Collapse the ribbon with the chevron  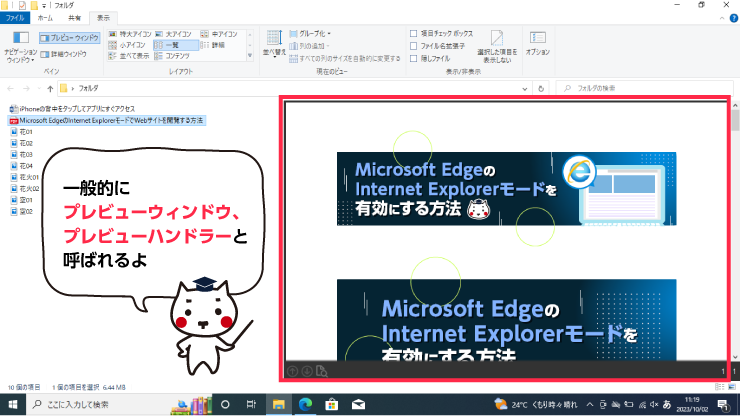coord(722,18)
